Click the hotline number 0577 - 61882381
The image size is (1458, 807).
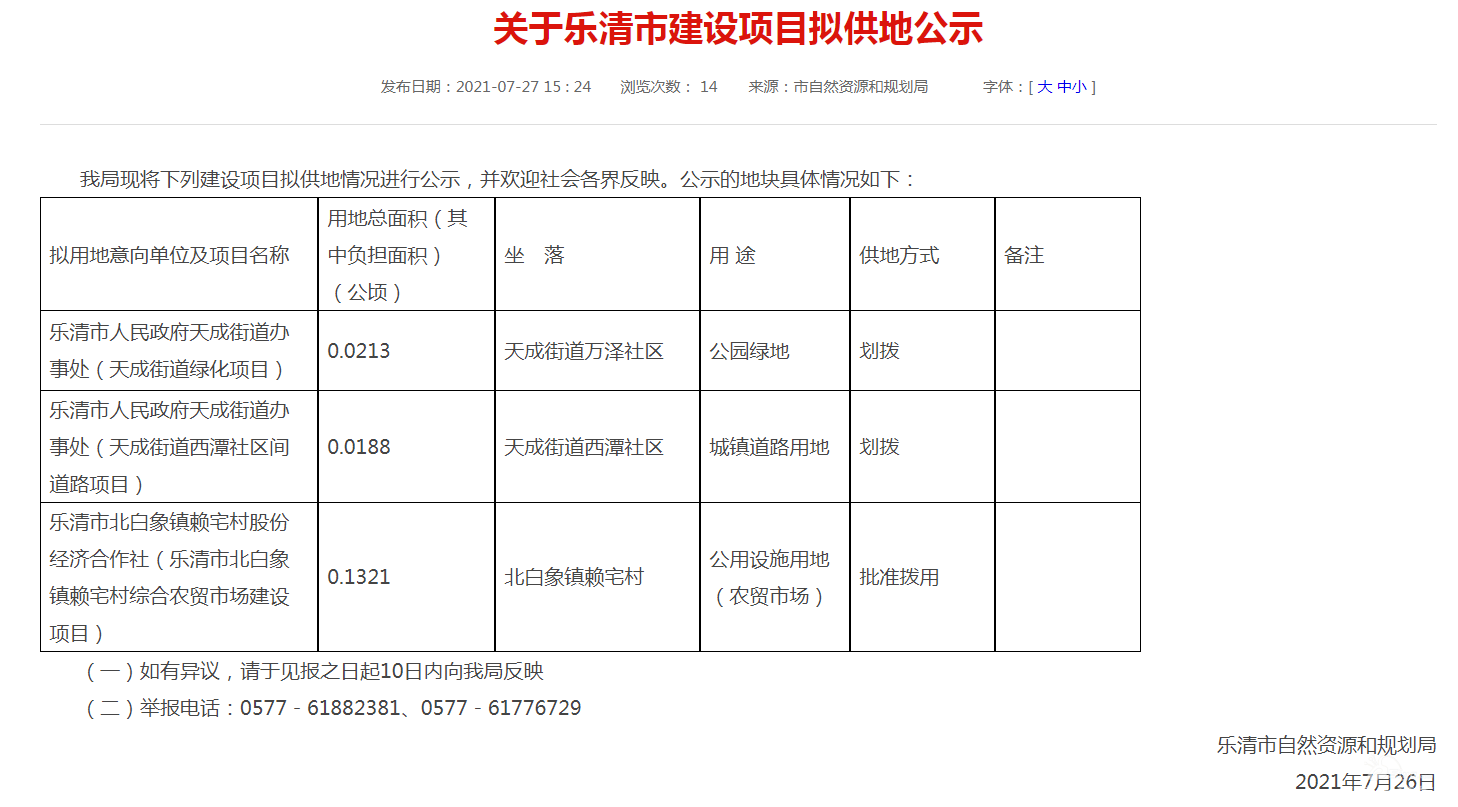318,708
